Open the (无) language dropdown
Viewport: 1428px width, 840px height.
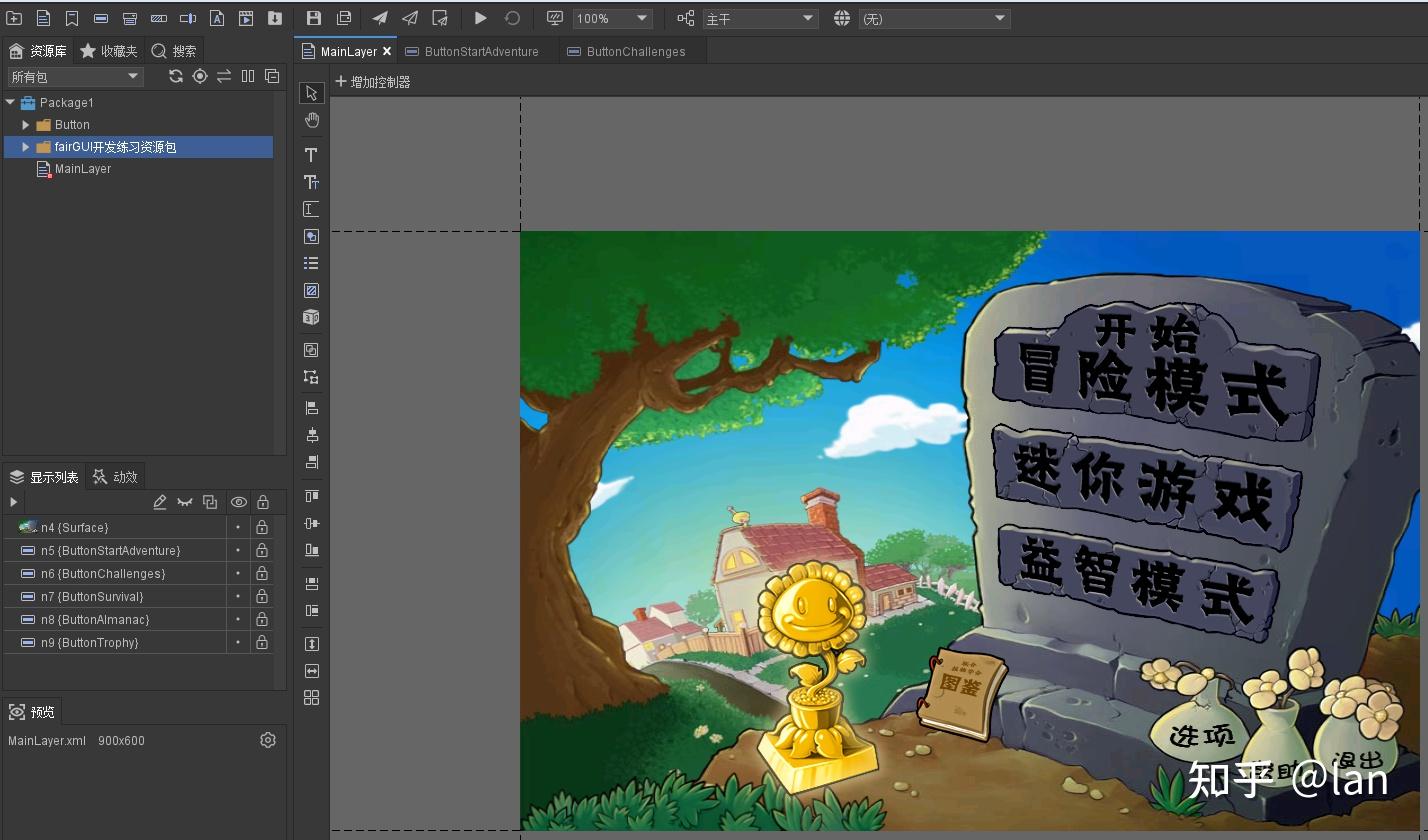point(935,18)
